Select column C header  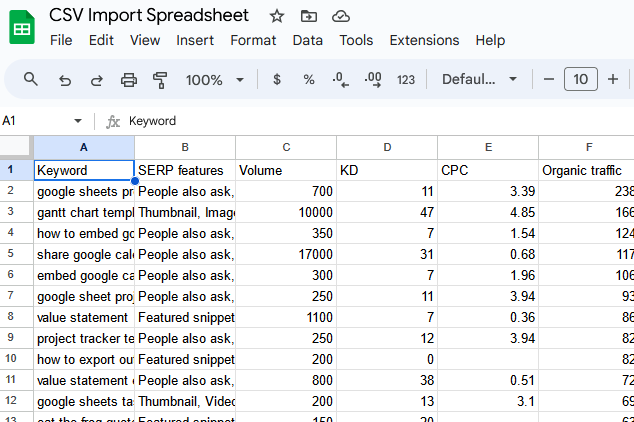286,147
